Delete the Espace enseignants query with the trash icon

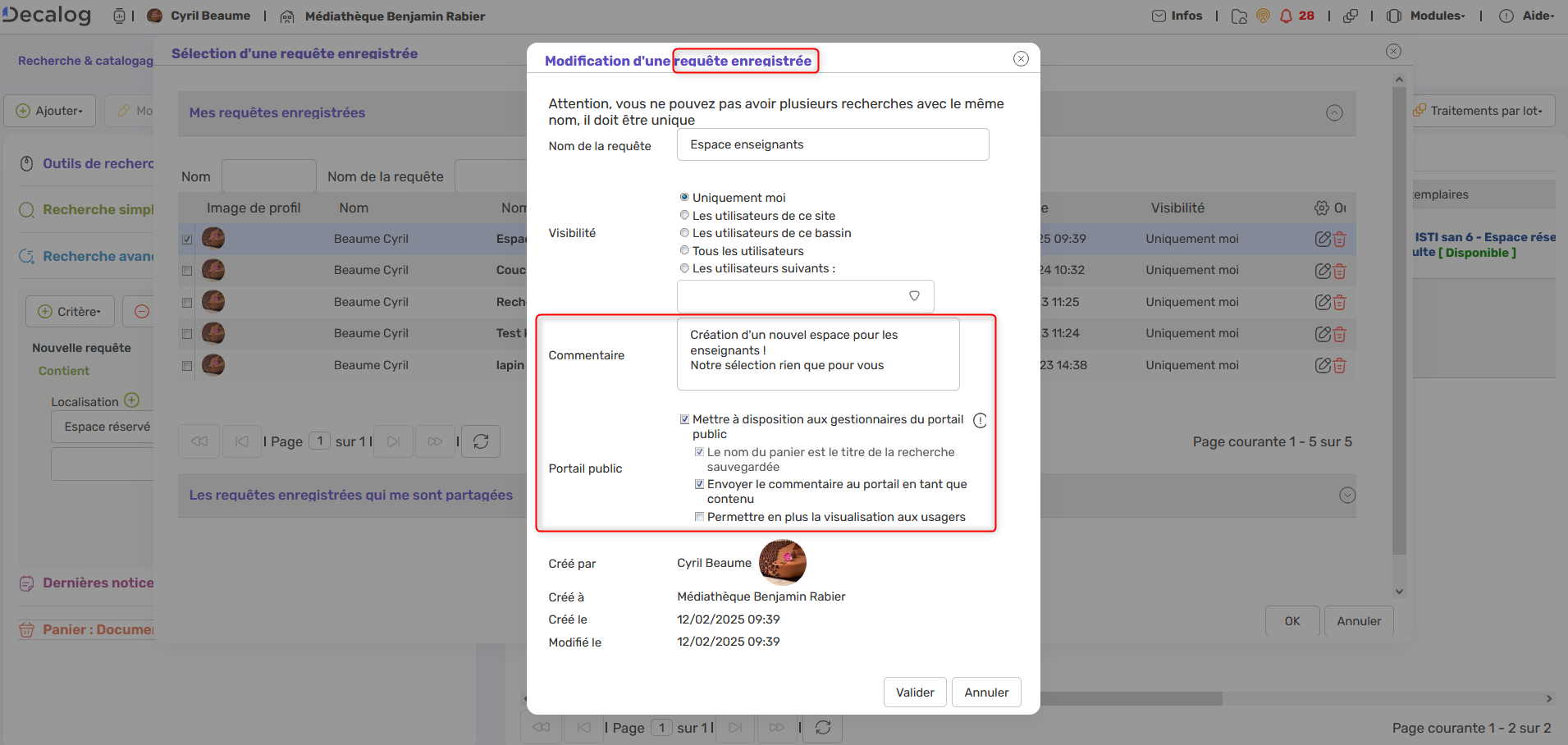(1339, 238)
